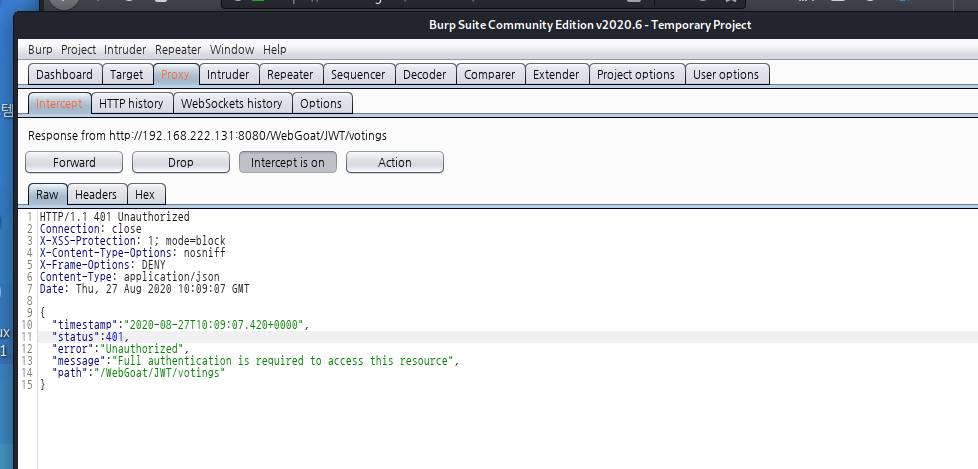Screen dimensions: 978x469
Task: Open the Sequencer tab
Action: click(x=358, y=74)
